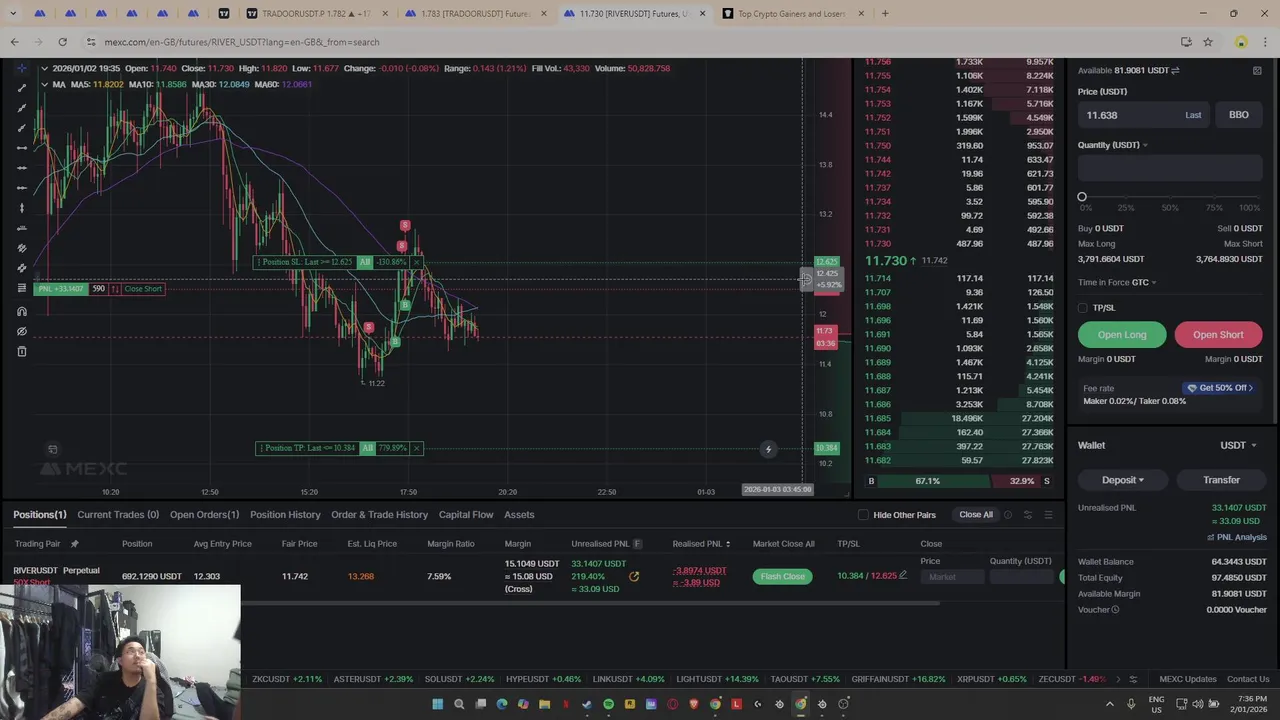Click the settings sliders icon in positions bar

point(1028,515)
